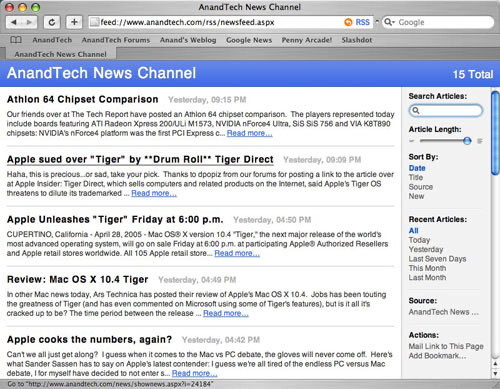Click Read more for Apple Unleashes Tiger
Image resolution: width=500 pixels, height=389 pixels.
coord(237,253)
